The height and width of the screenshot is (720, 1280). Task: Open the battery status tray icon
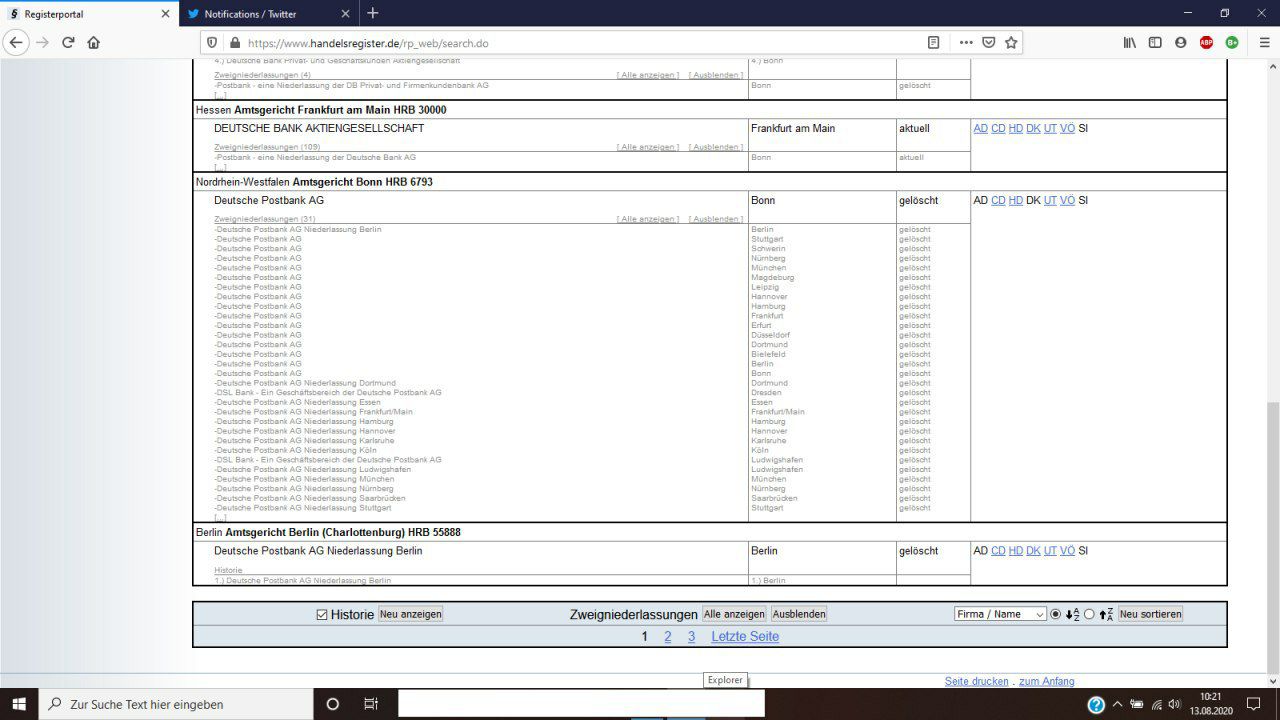[x=1137, y=704]
